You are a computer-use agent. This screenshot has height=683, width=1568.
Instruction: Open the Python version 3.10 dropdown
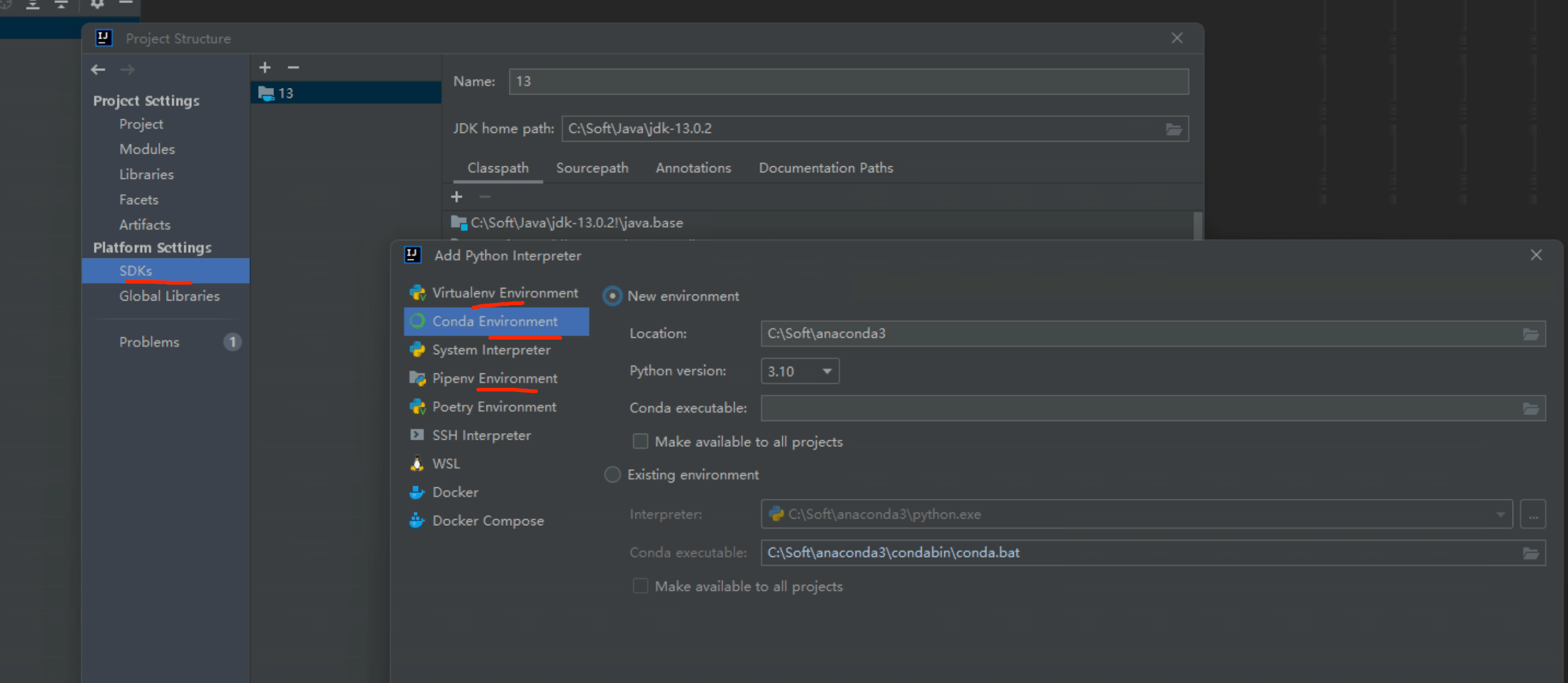[x=800, y=372]
